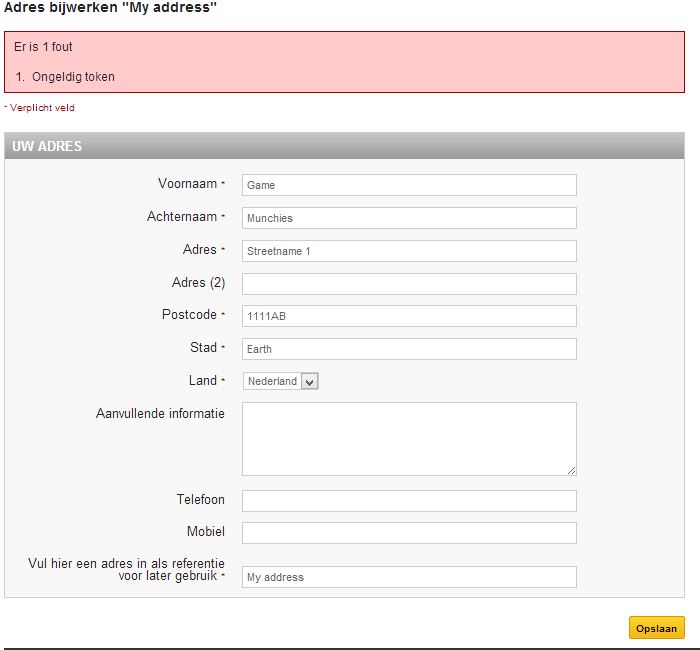This screenshot has width=700, height=650.
Task: Click the empty Adres (2) field
Action: pos(409,284)
